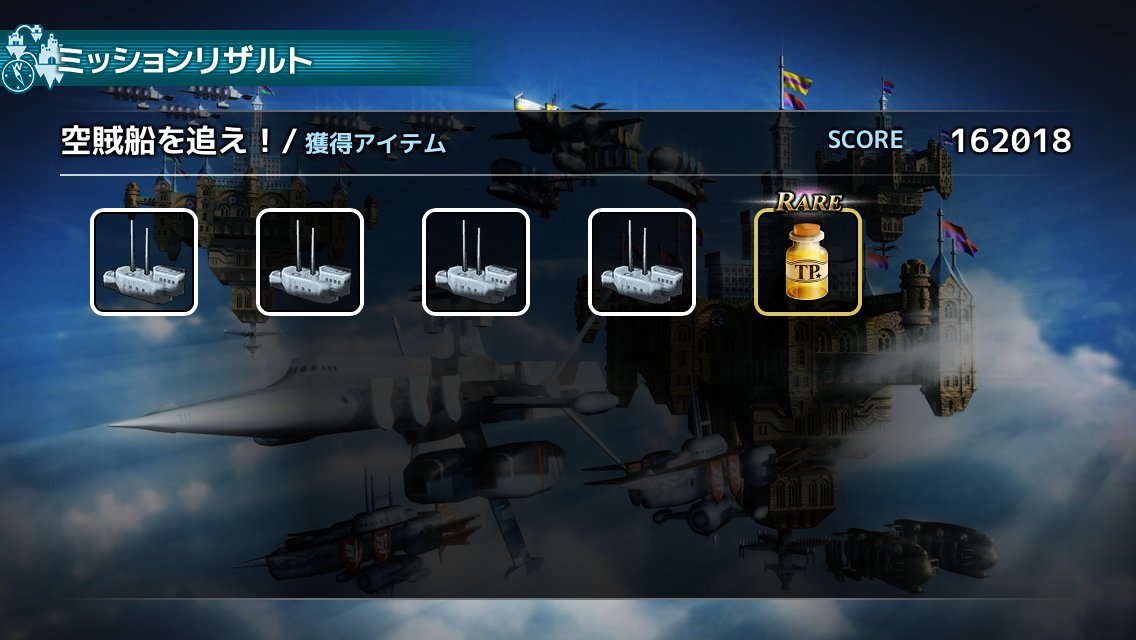Click the ミッションリザルト header title
Screen dimensions: 1136x640
[x=185, y=60]
